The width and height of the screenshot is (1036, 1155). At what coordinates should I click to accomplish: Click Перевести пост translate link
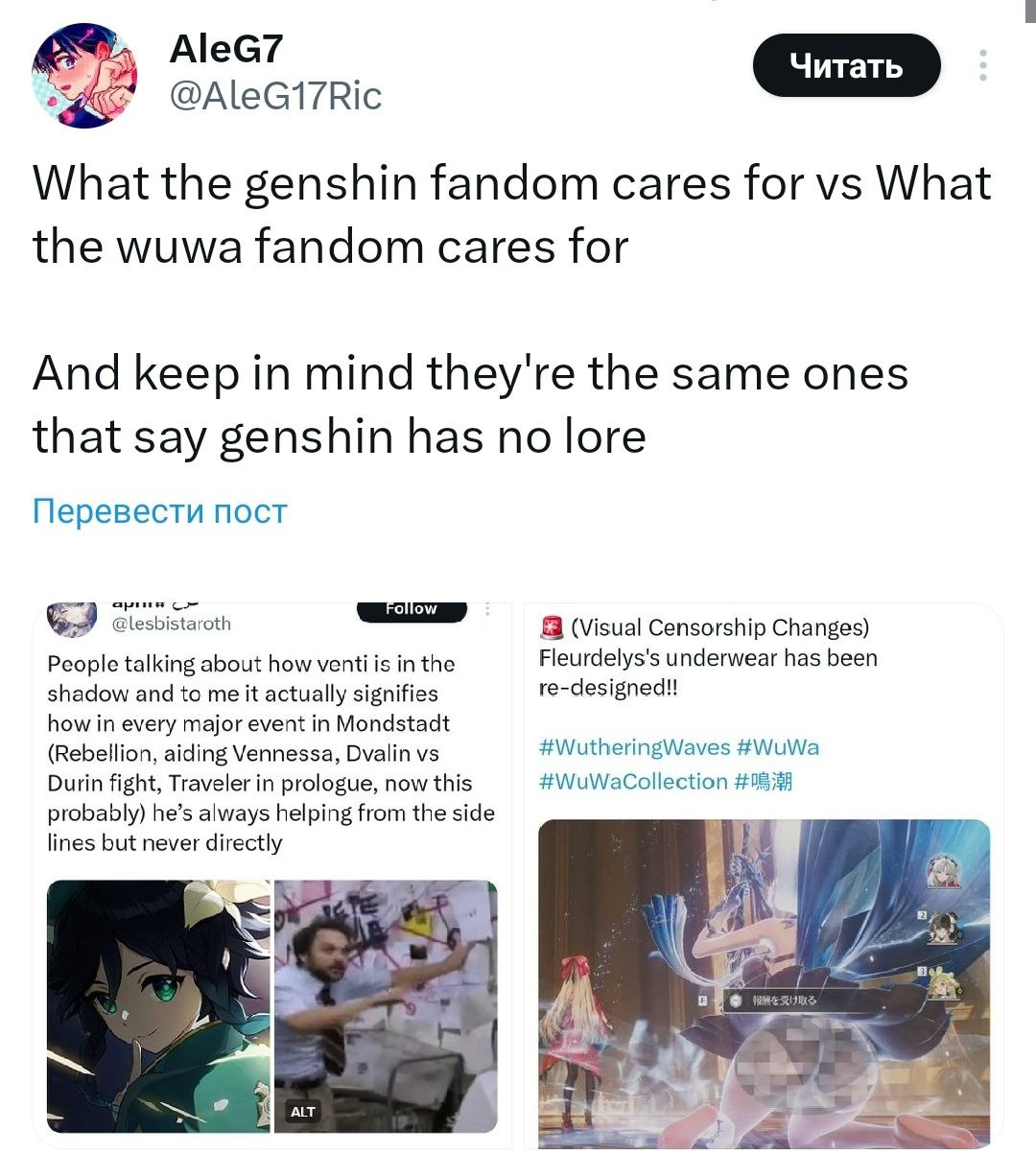point(160,511)
